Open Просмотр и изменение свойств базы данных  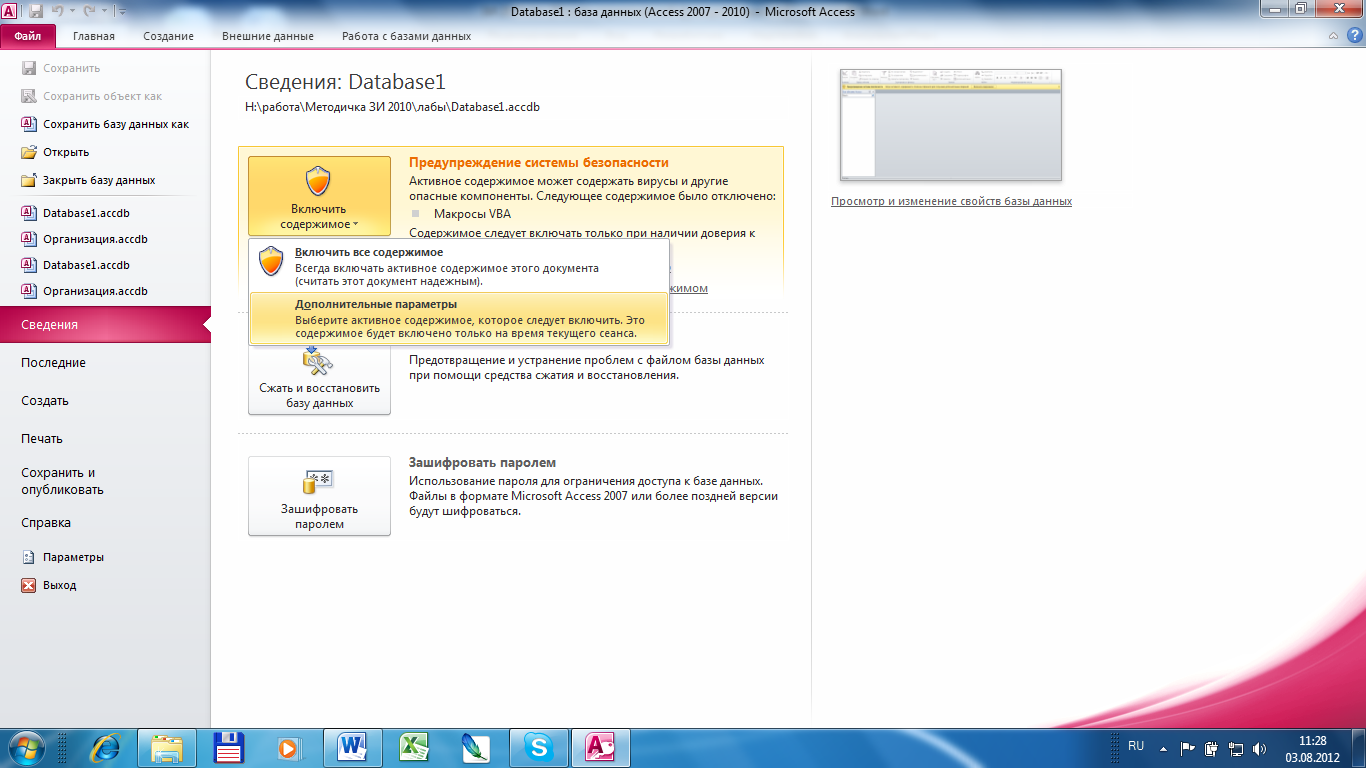951,201
